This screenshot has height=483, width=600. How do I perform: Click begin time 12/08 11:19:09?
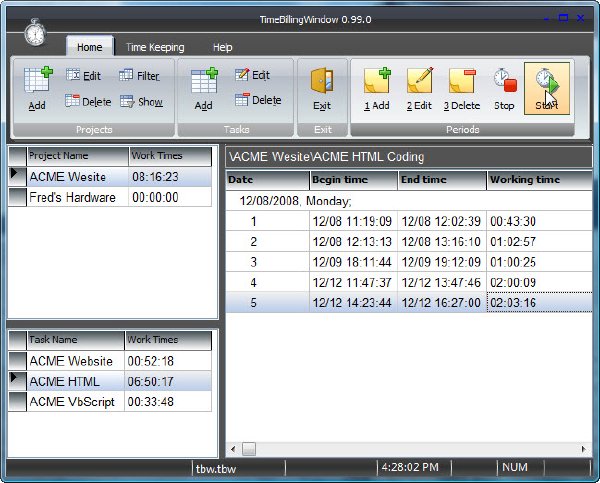(352, 221)
